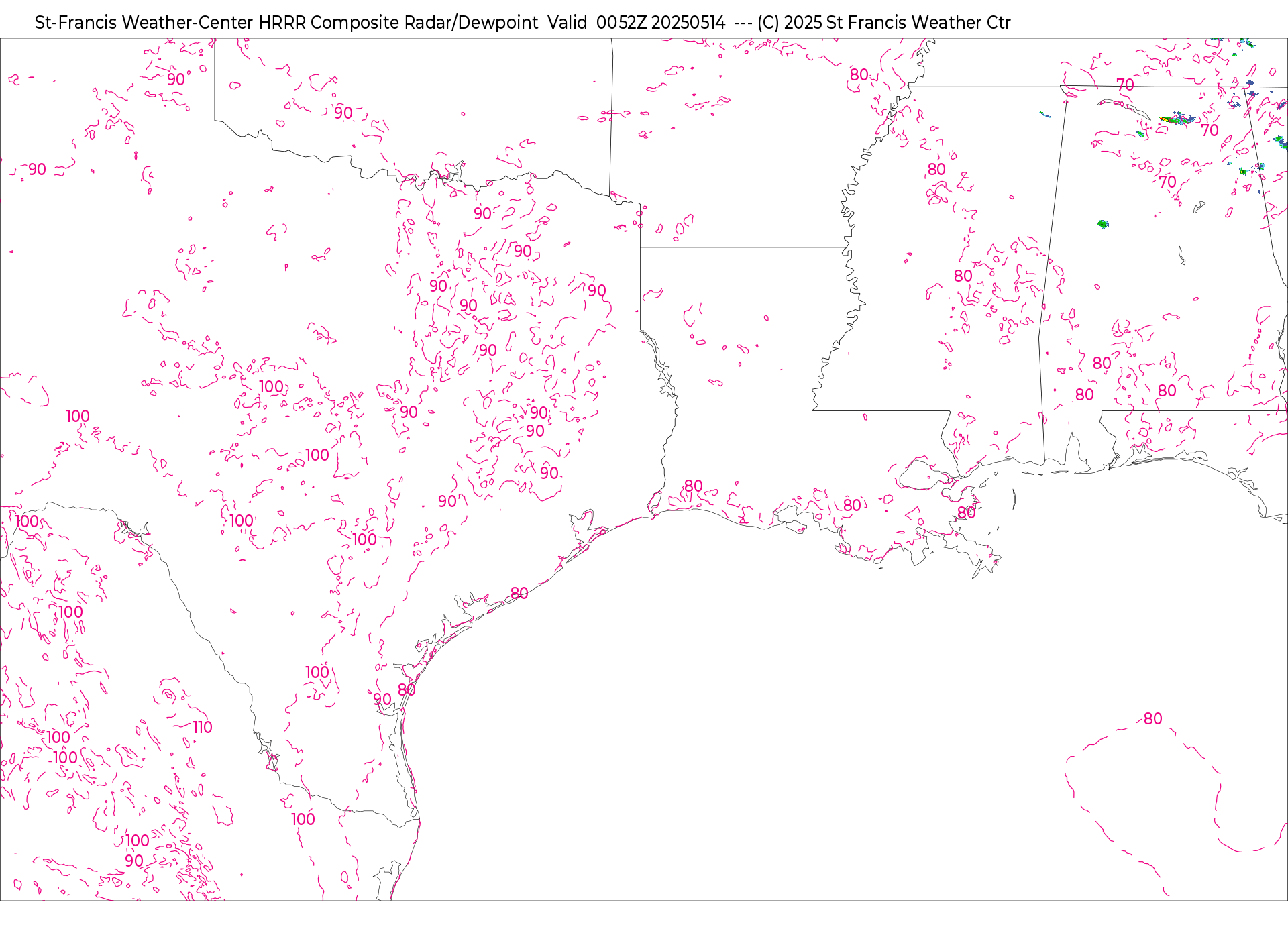Image resolution: width=1288 pixels, height=939 pixels.
Task: Select the "HRRR Composite Radar/Dewpoint" product name
Action: [398, 23]
